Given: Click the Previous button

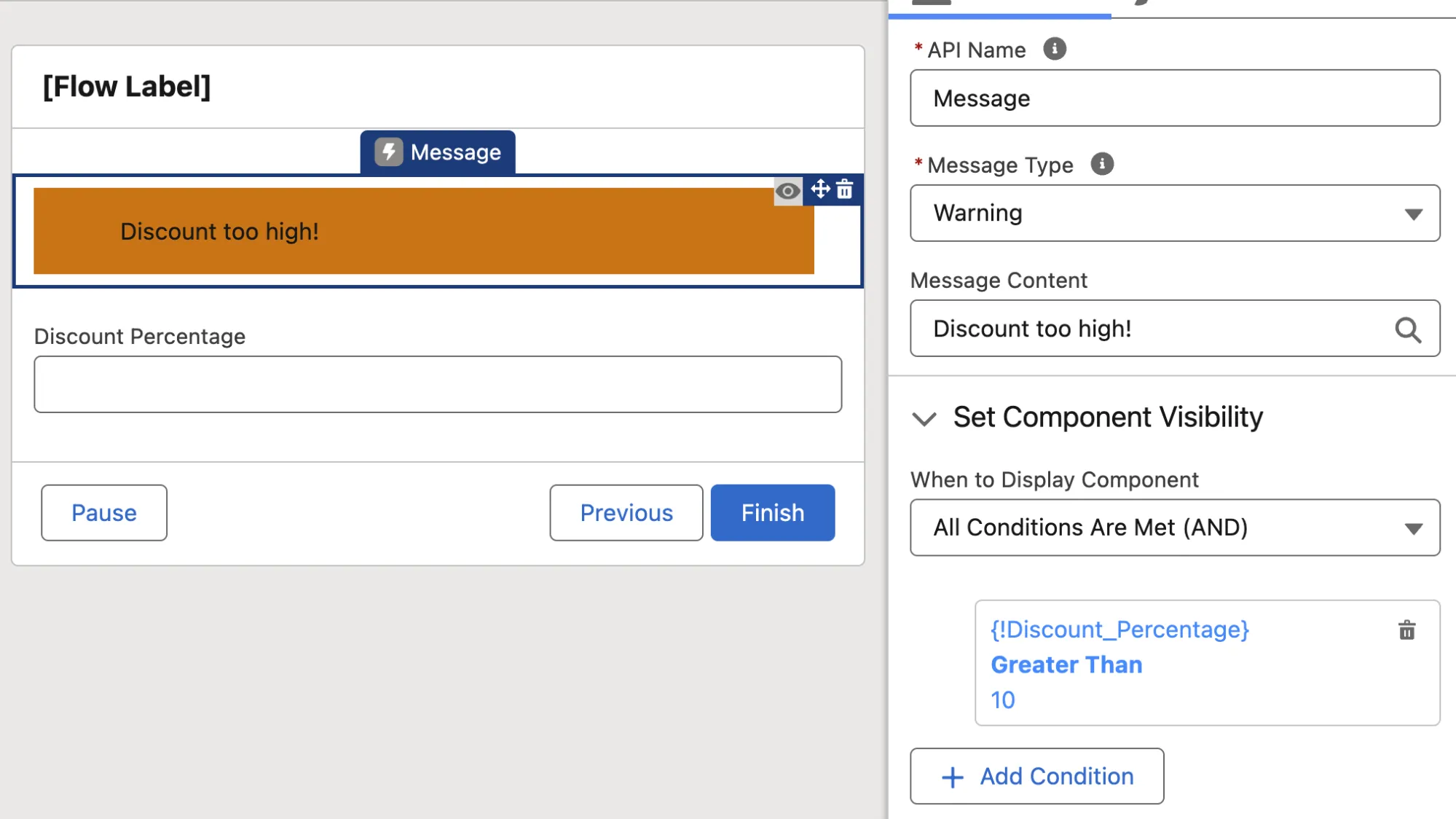Looking at the screenshot, I should (625, 512).
